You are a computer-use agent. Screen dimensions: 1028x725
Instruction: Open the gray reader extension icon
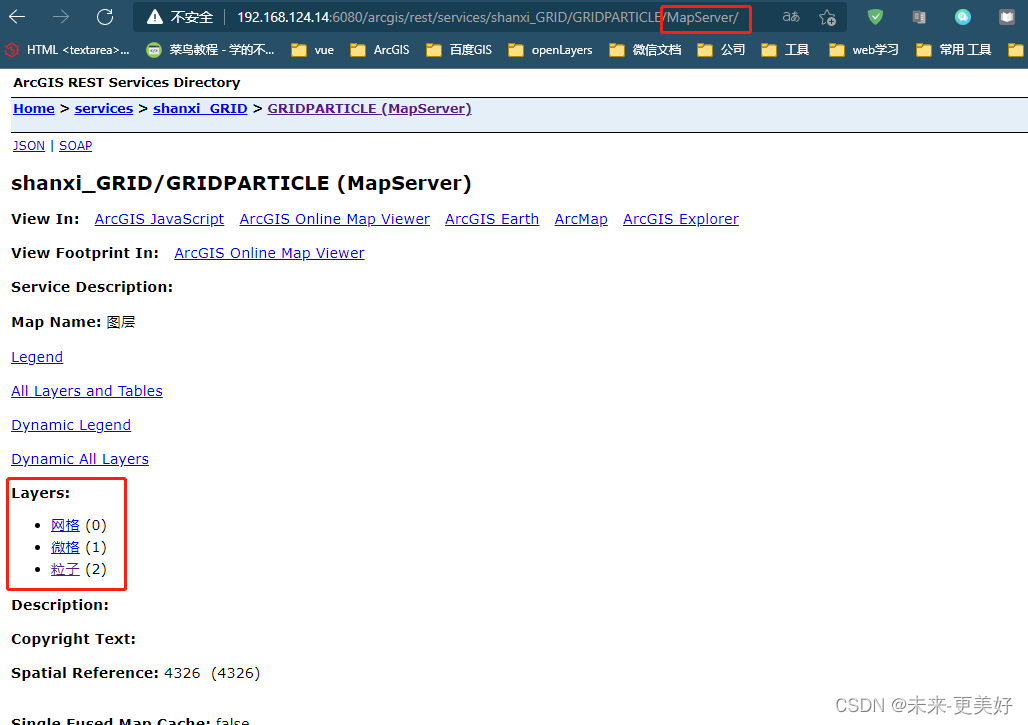(x=919, y=17)
